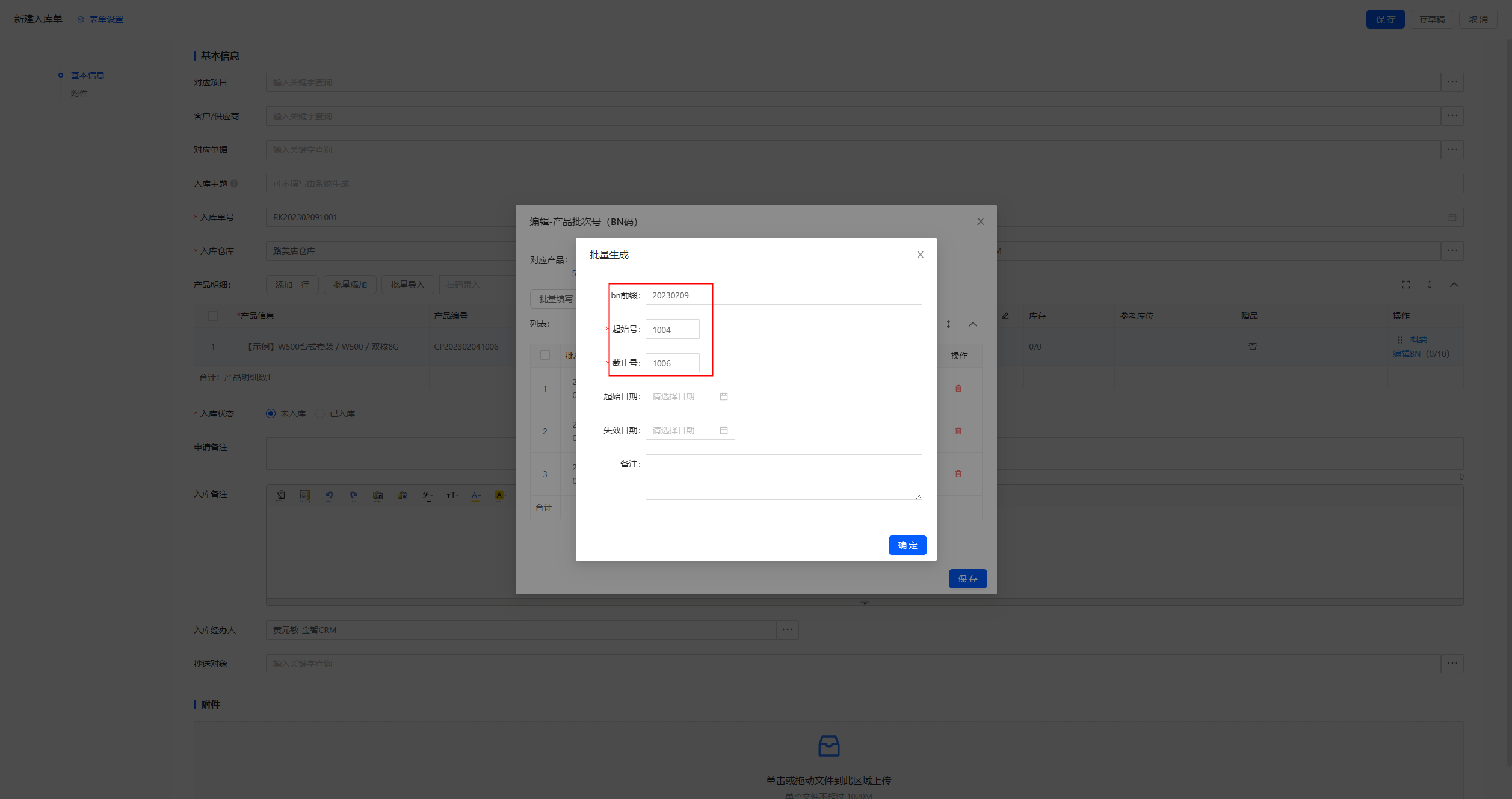Click the undo icon in 入库备注 toolbar
The width and height of the screenshot is (1512, 799).
329,495
